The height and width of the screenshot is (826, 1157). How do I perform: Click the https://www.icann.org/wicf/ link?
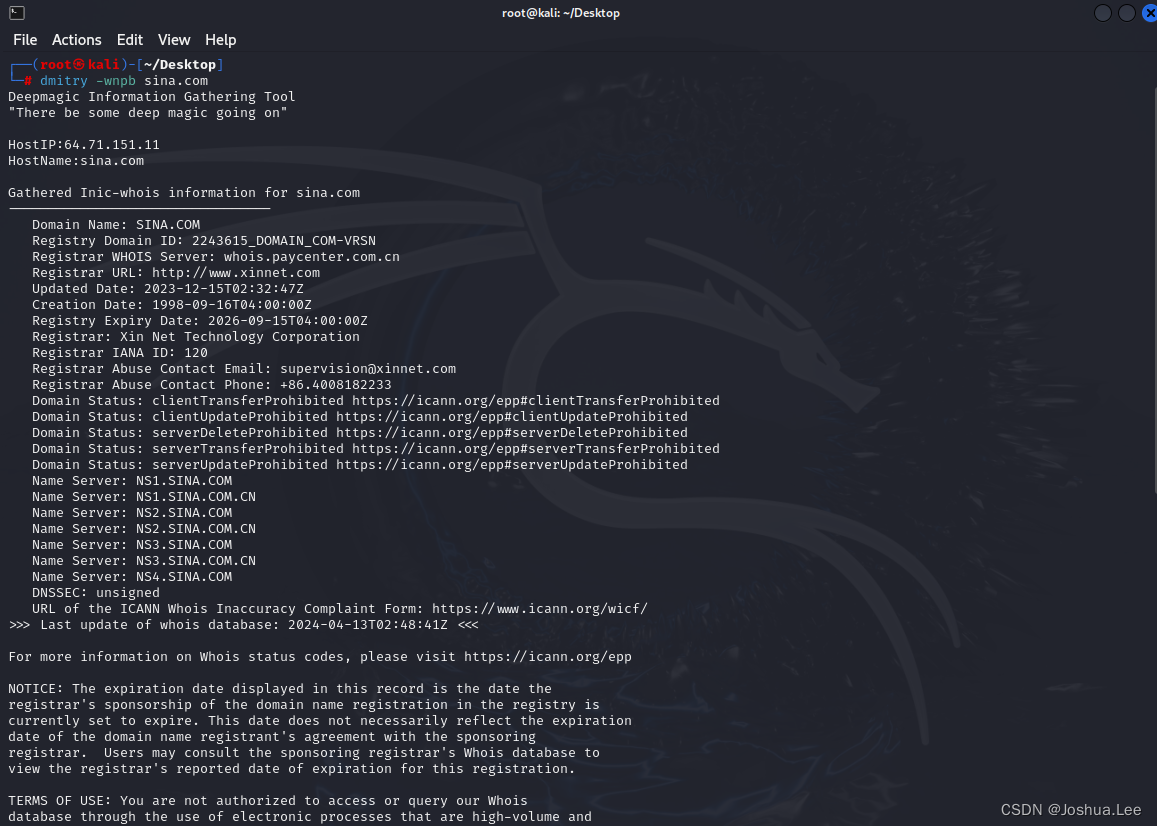pos(540,609)
